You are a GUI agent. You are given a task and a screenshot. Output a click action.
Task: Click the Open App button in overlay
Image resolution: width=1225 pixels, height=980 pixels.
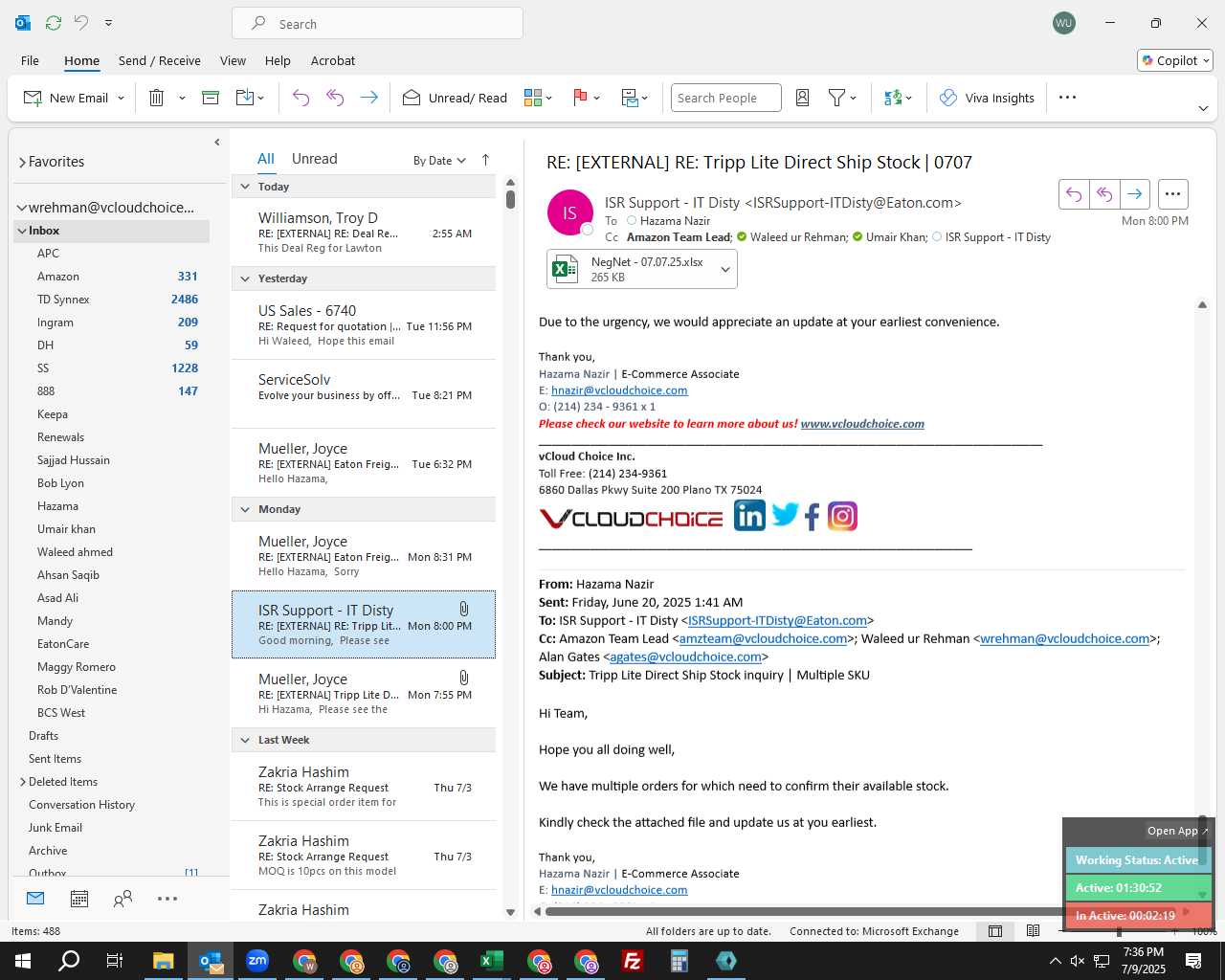pos(1177,831)
